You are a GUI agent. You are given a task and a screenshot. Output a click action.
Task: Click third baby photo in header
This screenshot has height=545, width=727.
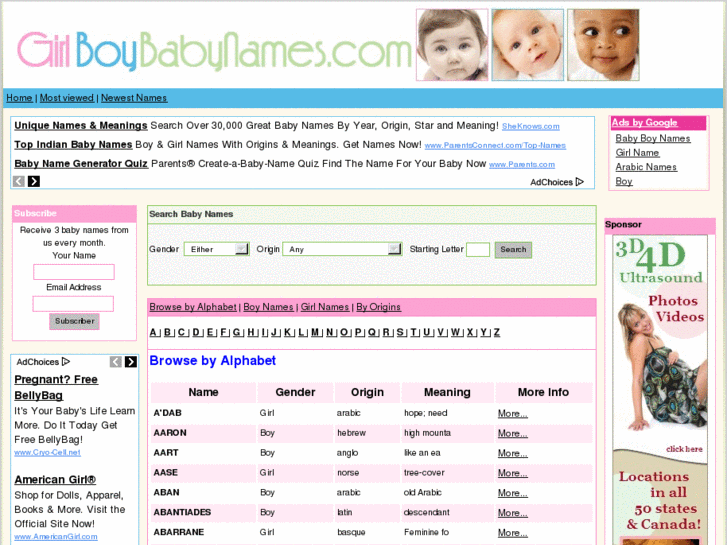click(x=603, y=45)
